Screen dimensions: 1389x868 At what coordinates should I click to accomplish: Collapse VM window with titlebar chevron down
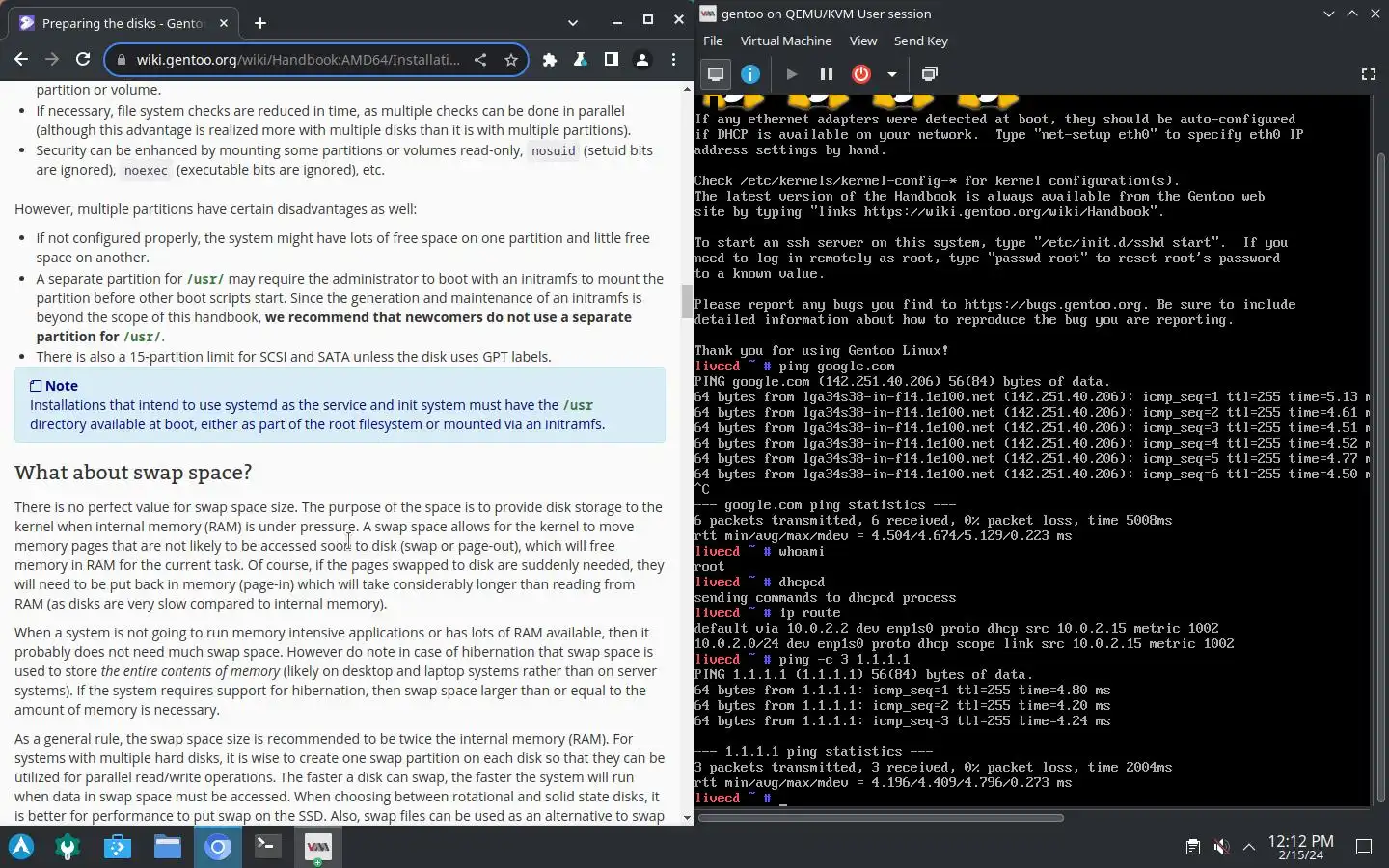pyautogui.click(x=1329, y=14)
